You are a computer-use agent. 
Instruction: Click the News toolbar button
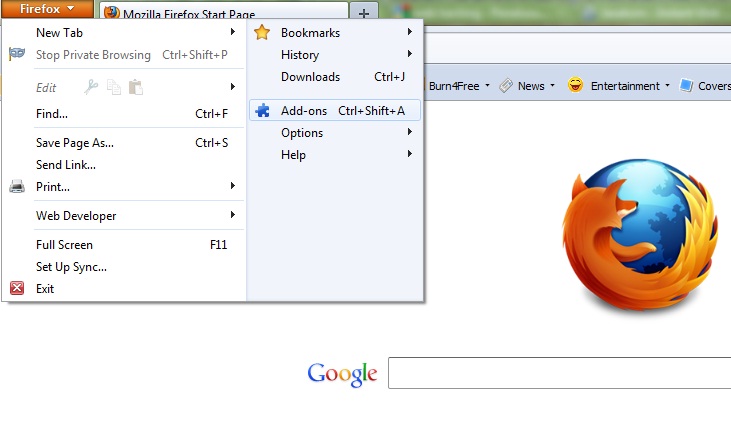527,86
